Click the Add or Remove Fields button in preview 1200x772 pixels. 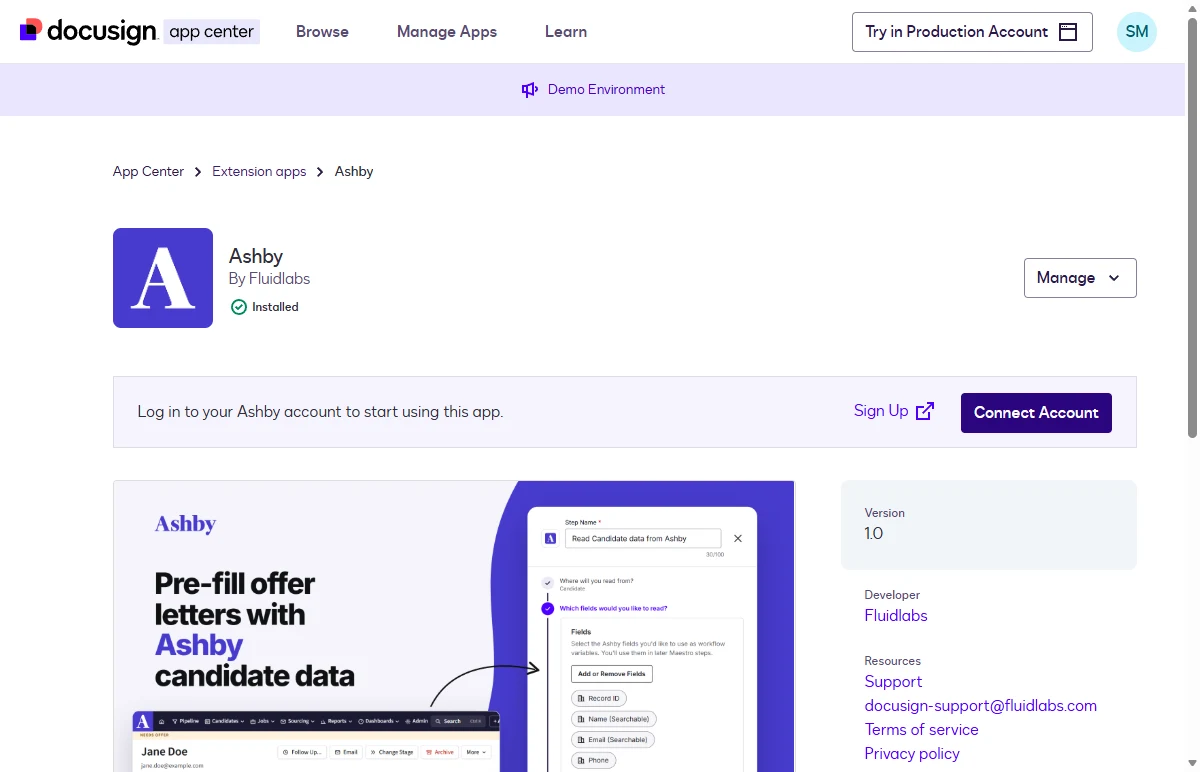point(612,674)
